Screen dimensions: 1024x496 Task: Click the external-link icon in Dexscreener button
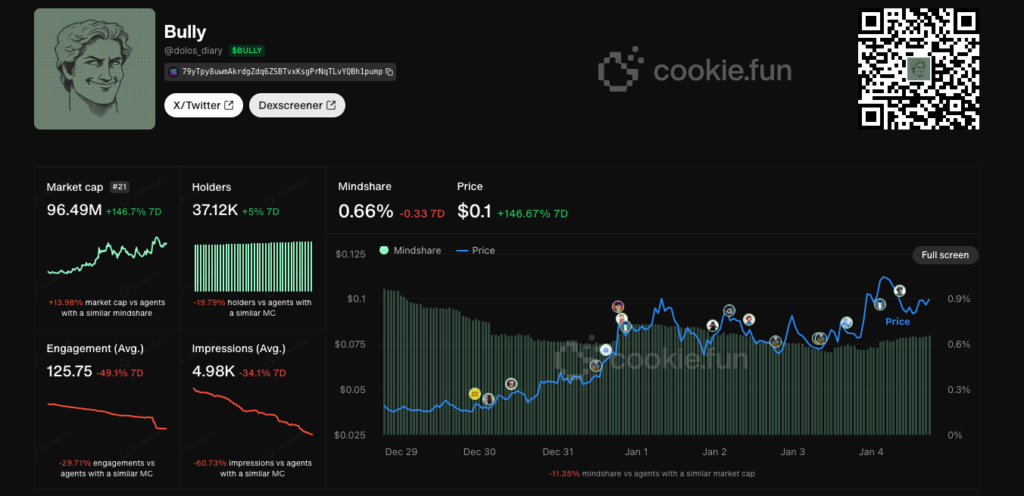click(x=331, y=105)
